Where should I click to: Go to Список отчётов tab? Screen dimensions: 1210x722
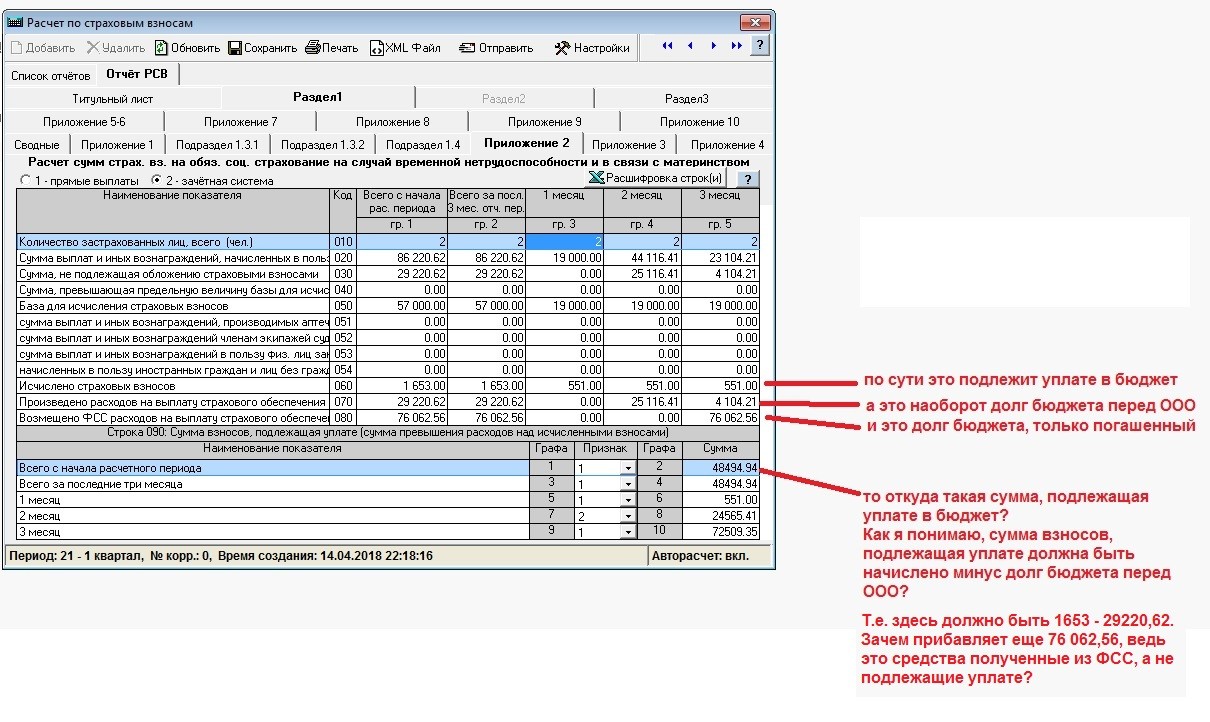[x=50, y=75]
